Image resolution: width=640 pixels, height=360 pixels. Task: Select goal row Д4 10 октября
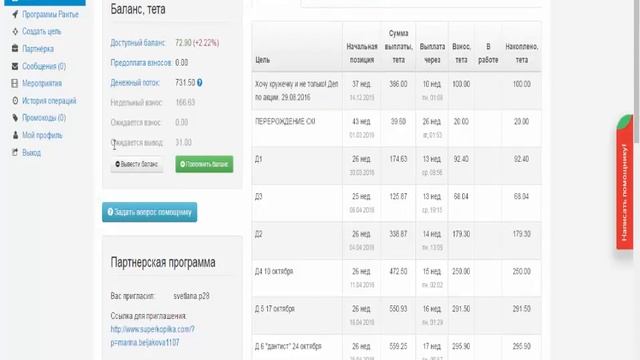(x=397, y=278)
